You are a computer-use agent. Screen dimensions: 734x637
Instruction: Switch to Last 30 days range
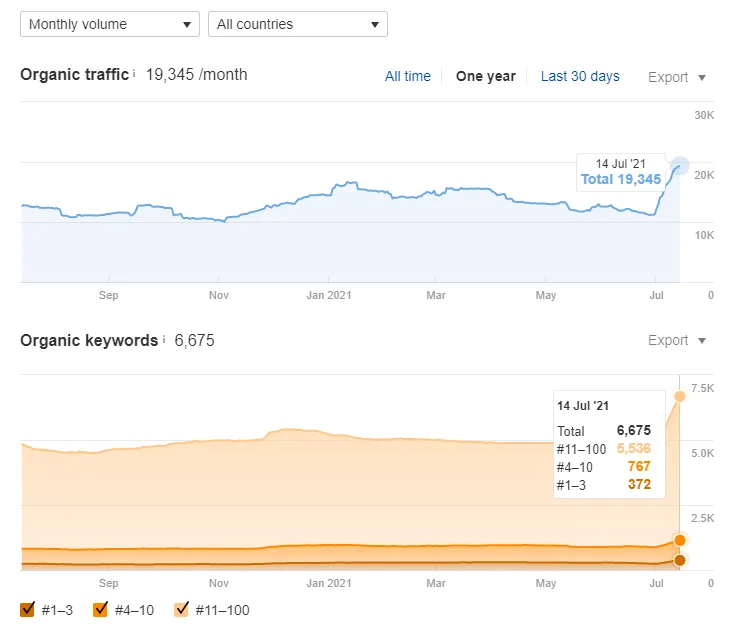pos(580,76)
